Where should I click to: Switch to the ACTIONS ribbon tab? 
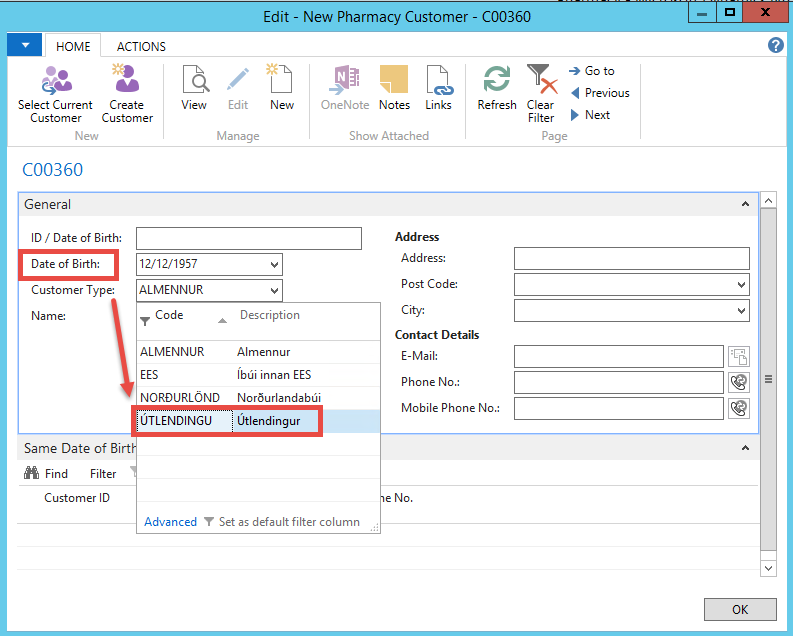point(141,47)
